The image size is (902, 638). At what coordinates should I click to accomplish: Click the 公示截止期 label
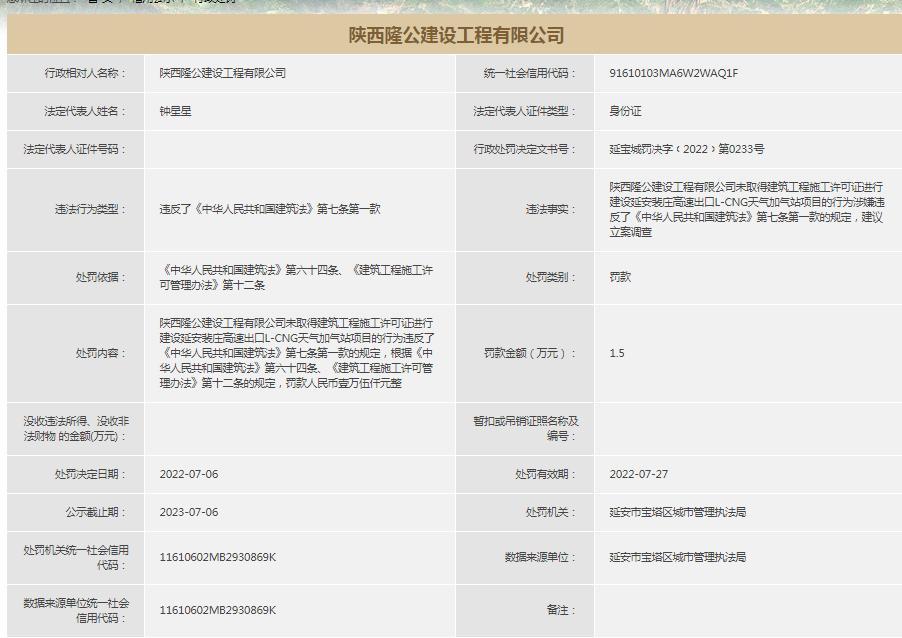95,512
